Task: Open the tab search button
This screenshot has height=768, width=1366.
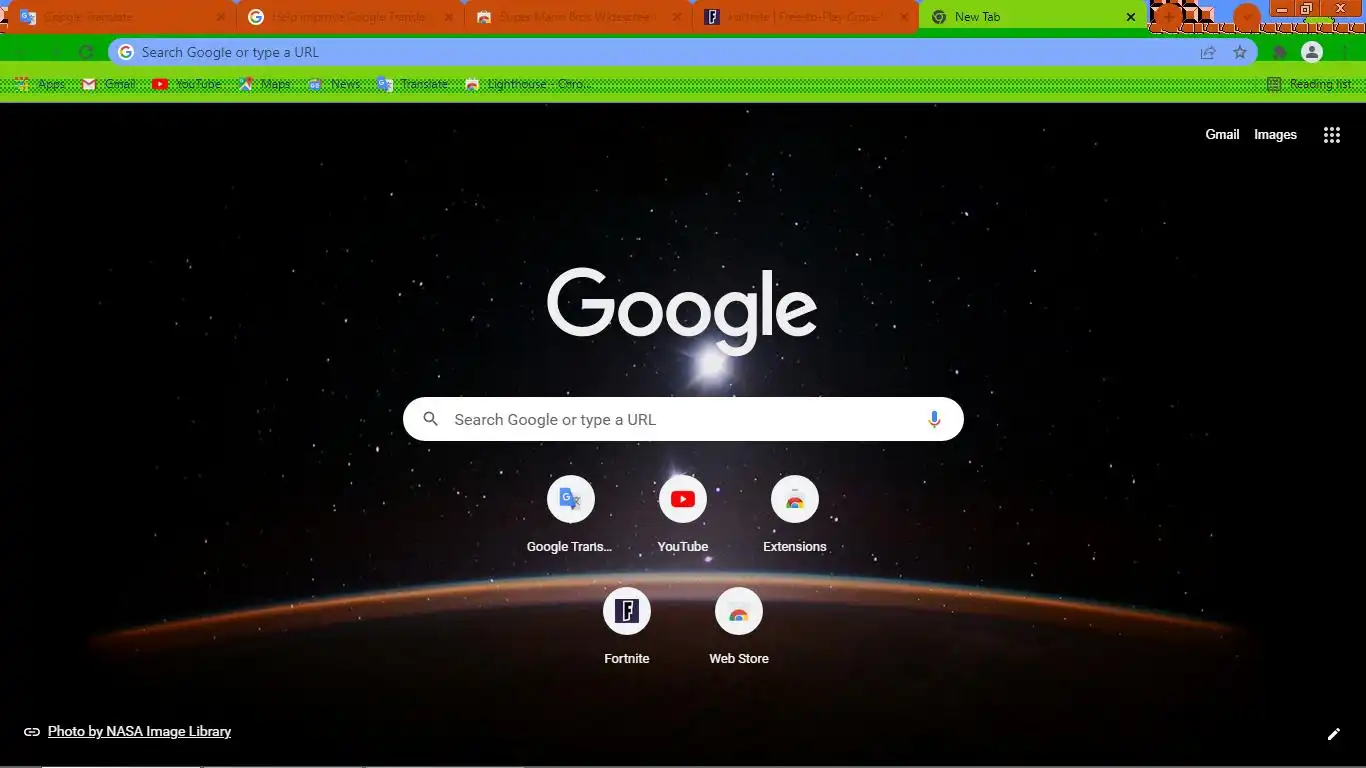Action: (1246, 17)
